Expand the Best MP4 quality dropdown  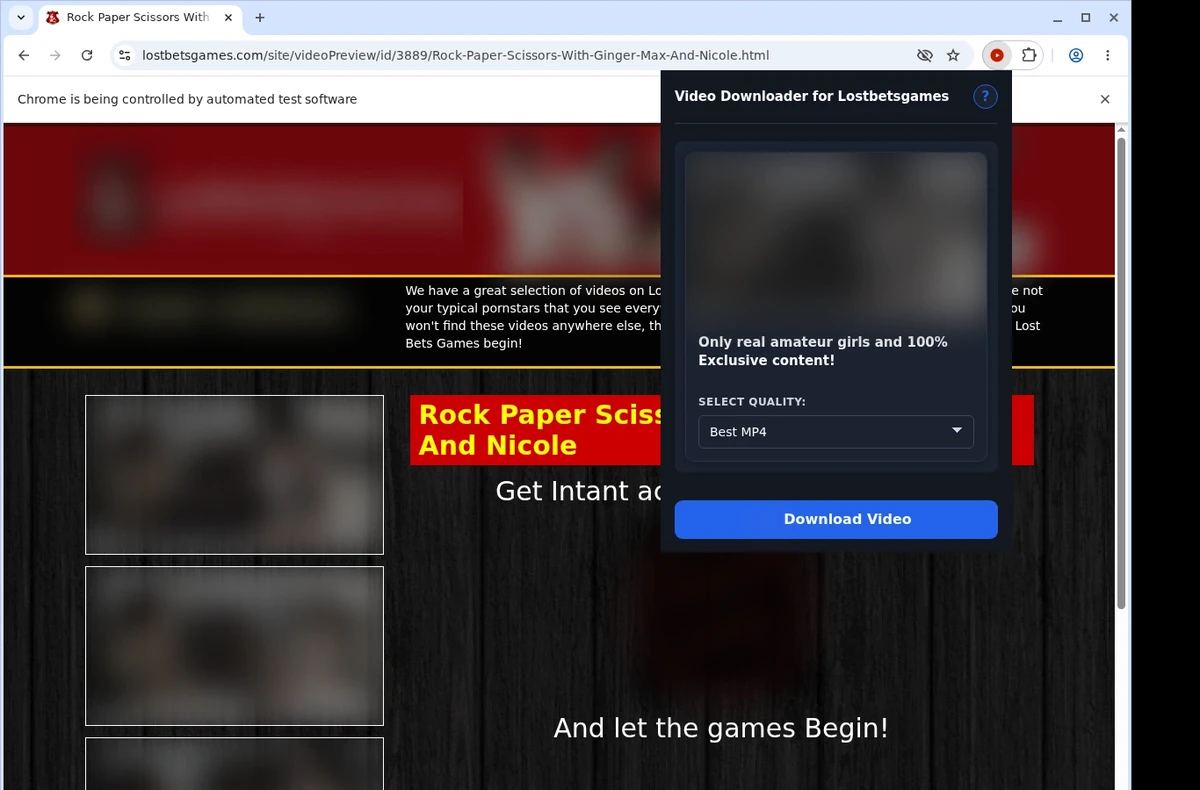point(836,432)
